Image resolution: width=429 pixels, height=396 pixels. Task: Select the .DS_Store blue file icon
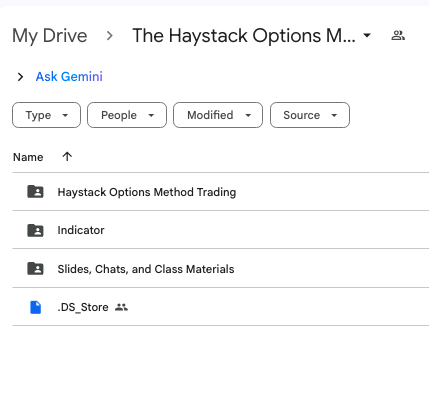tap(36, 307)
